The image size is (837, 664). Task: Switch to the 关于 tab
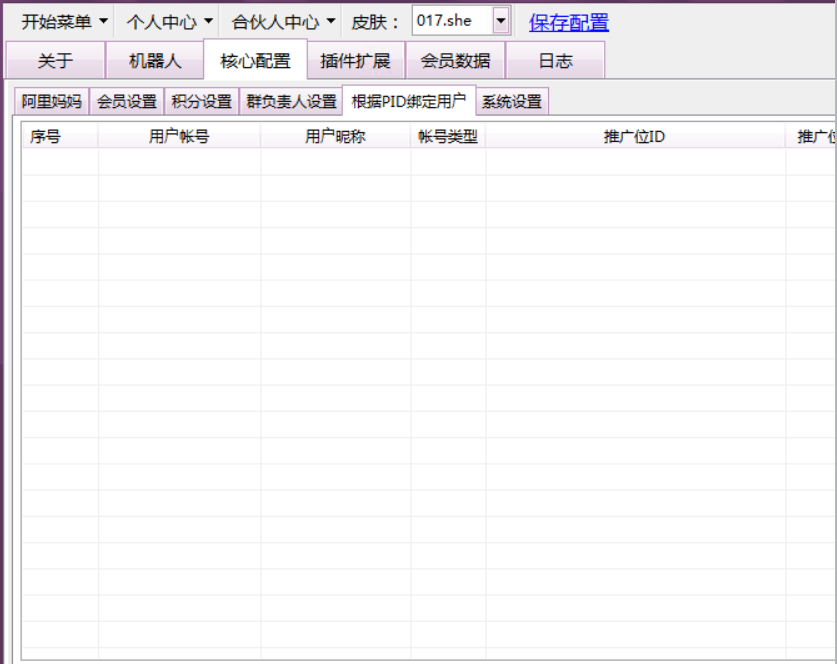click(x=55, y=61)
